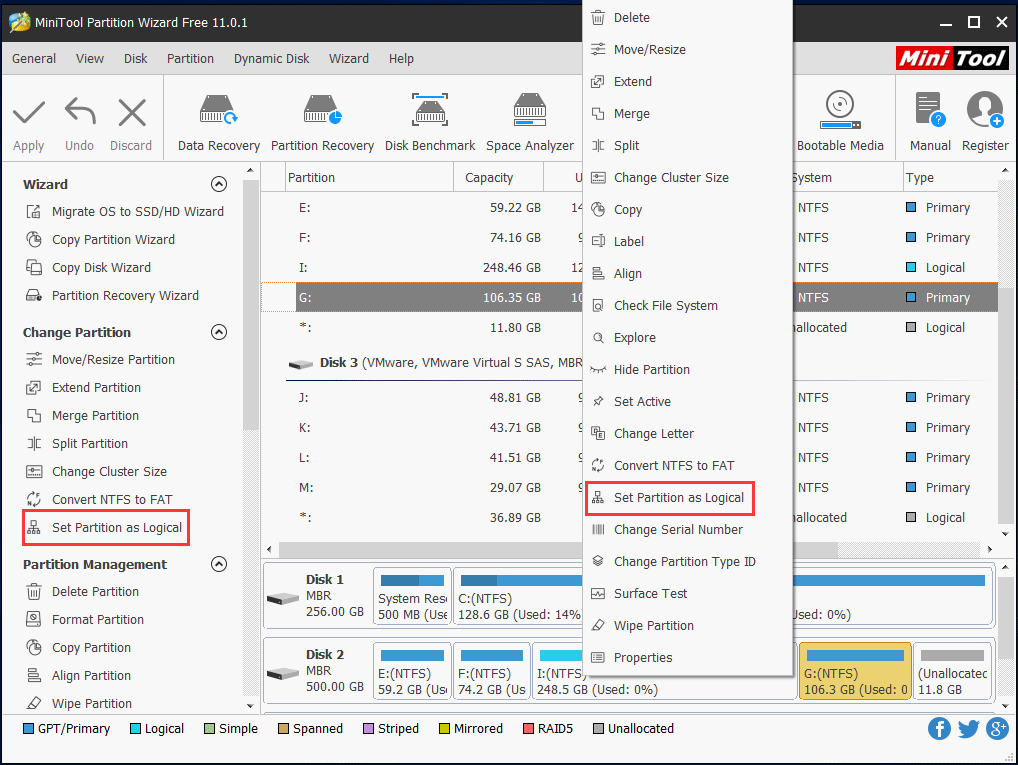The image size is (1018, 765).
Task: Start Migrate OS to SSD/HD Wizard
Action: pos(125,212)
